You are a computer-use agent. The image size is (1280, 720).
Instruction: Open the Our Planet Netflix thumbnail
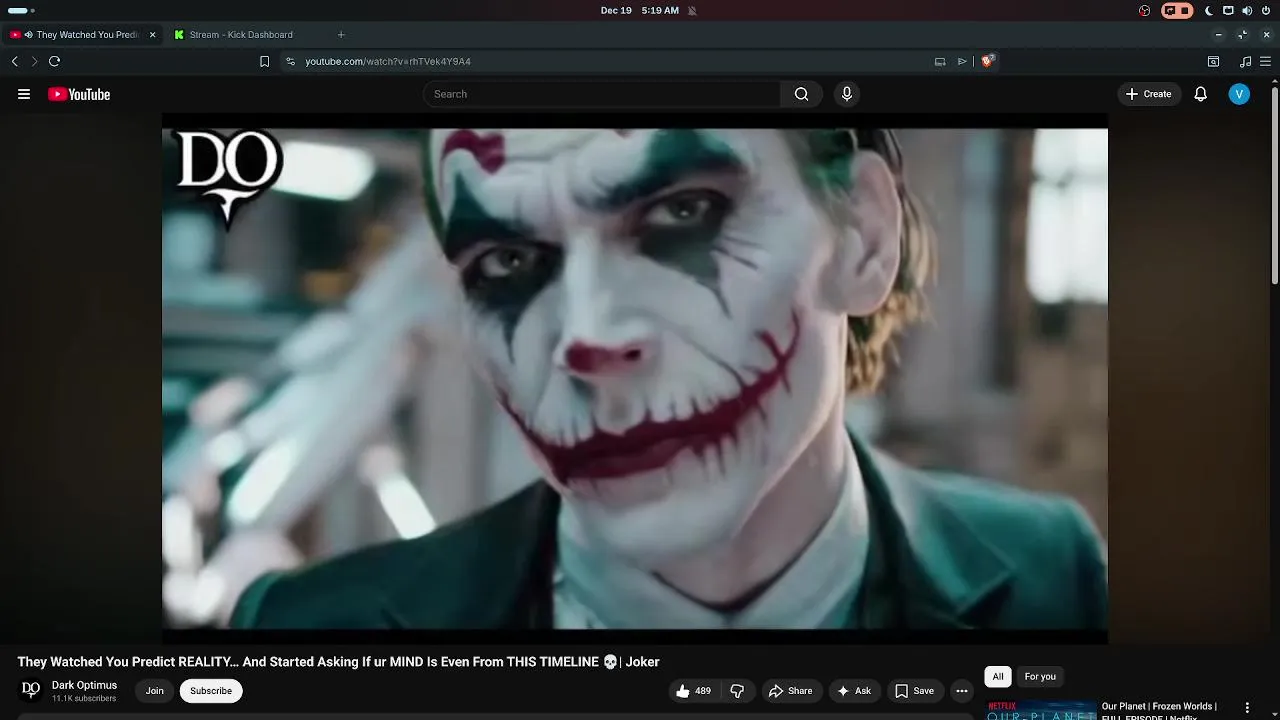pyautogui.click(x=1042, y=710)
